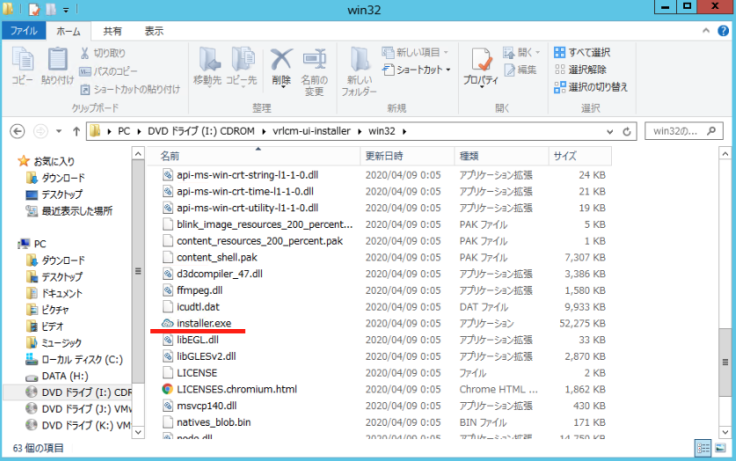Sort by the Type column header
The width and height of the screenshot is (736, 461).
pyautogui.click(x=501, y=156)
